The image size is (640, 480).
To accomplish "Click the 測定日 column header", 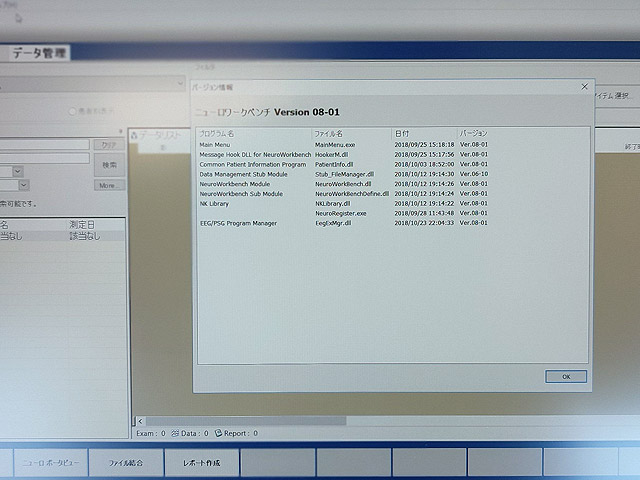I will tap(82, 225).
